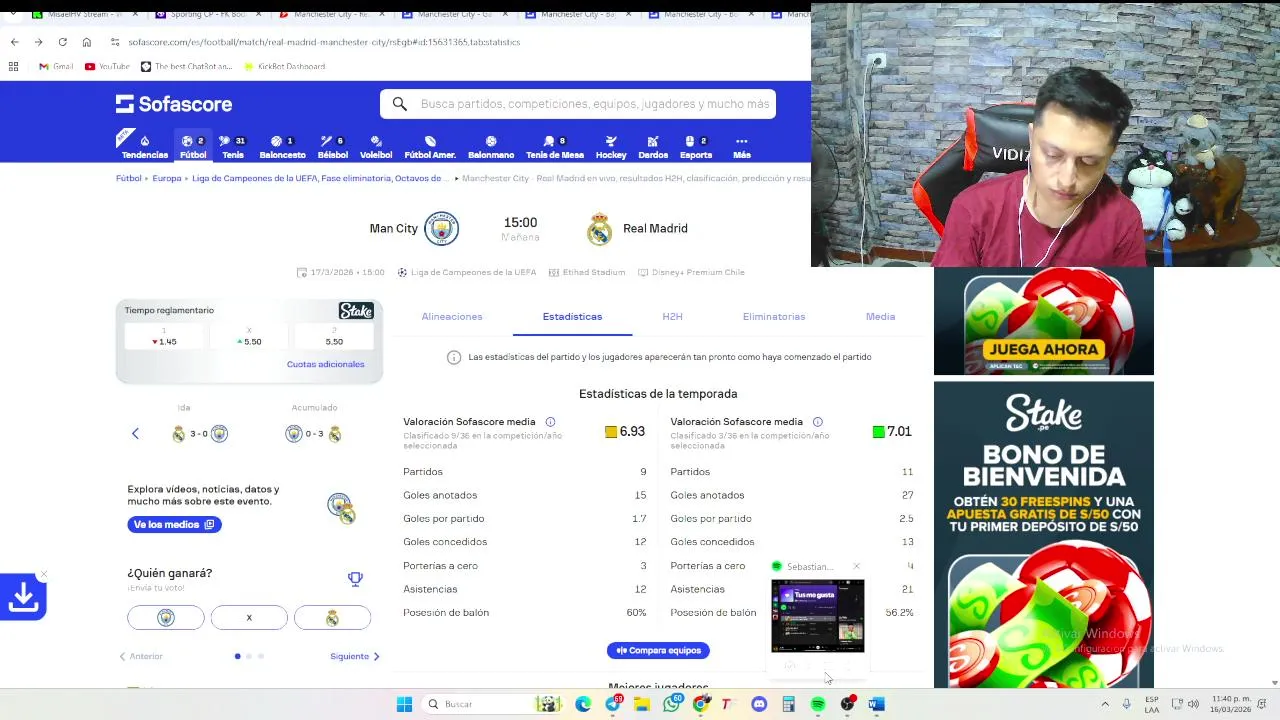This screenshot has height=720, width=1280.
Task: Click browser reload button
Action: pos(62,42)
